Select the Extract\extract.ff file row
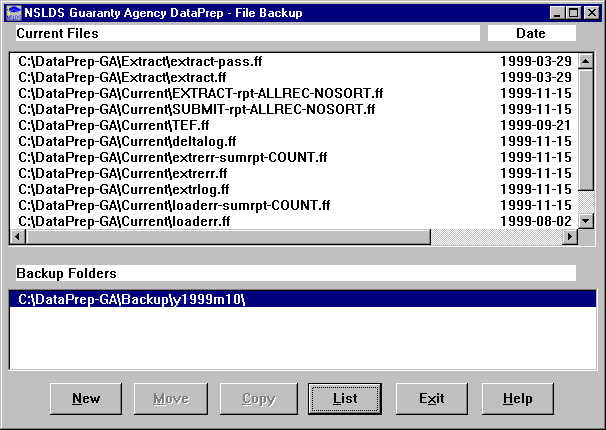 [x=294, y=77]
